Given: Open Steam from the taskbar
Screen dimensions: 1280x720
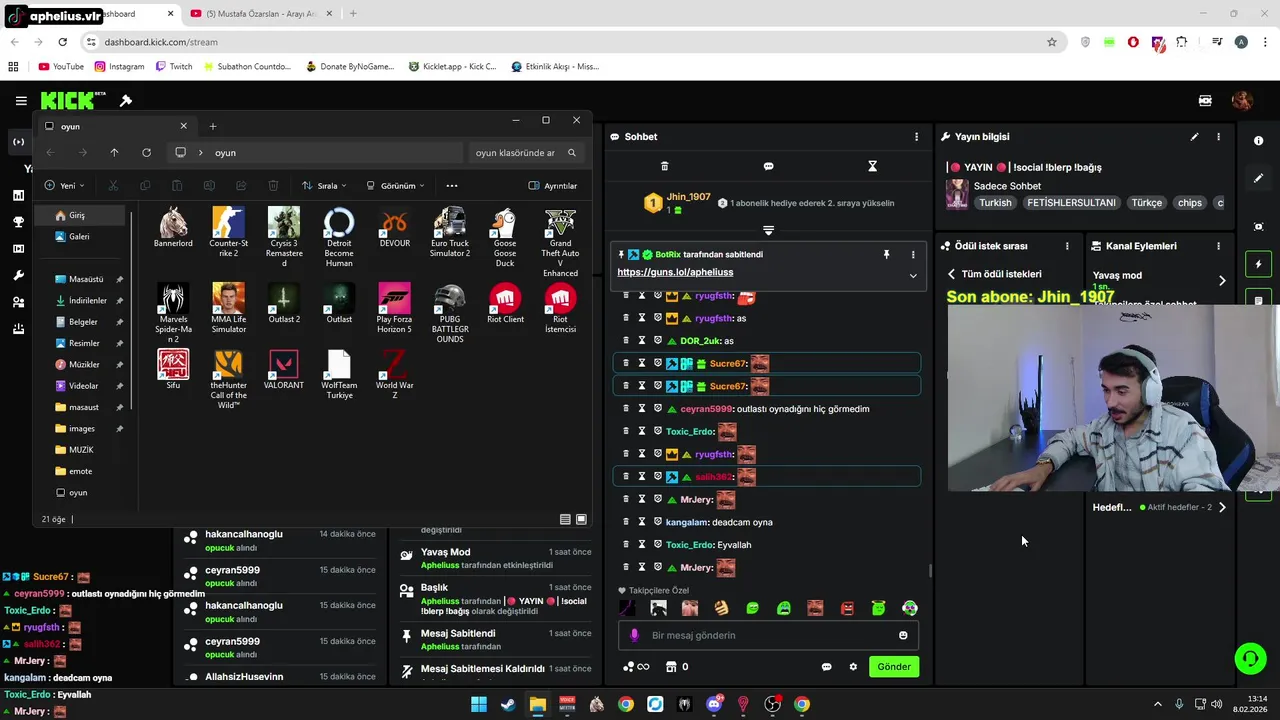Looking at the screenshot, I should click(508, 704).
